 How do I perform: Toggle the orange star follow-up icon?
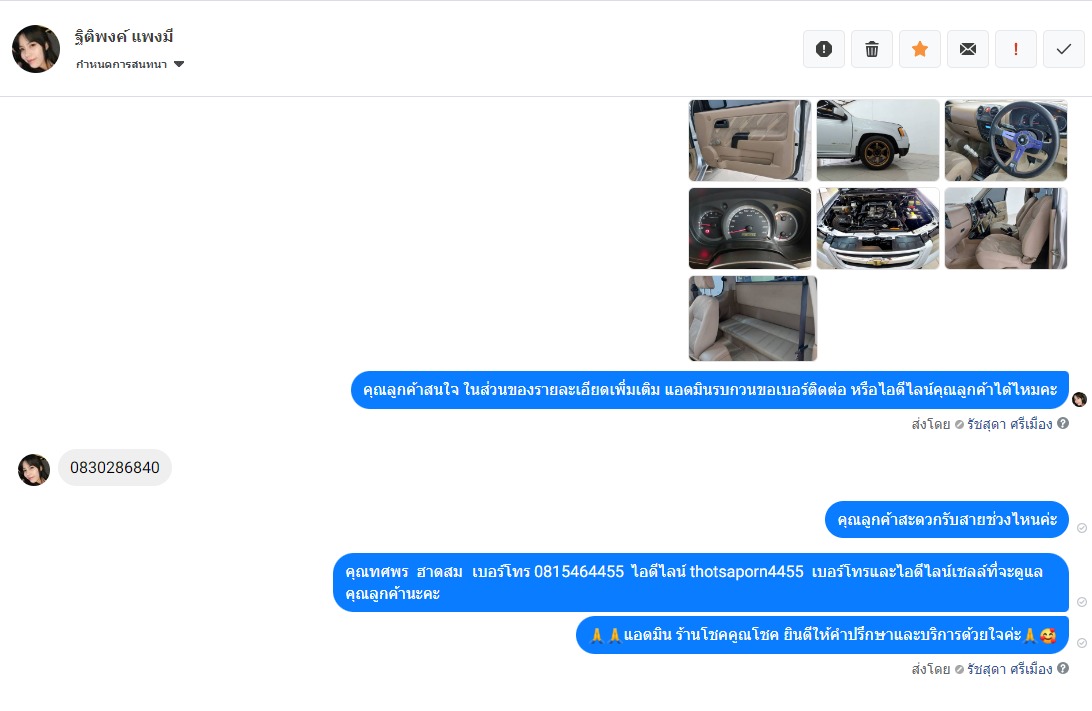[x=920, y=49]
